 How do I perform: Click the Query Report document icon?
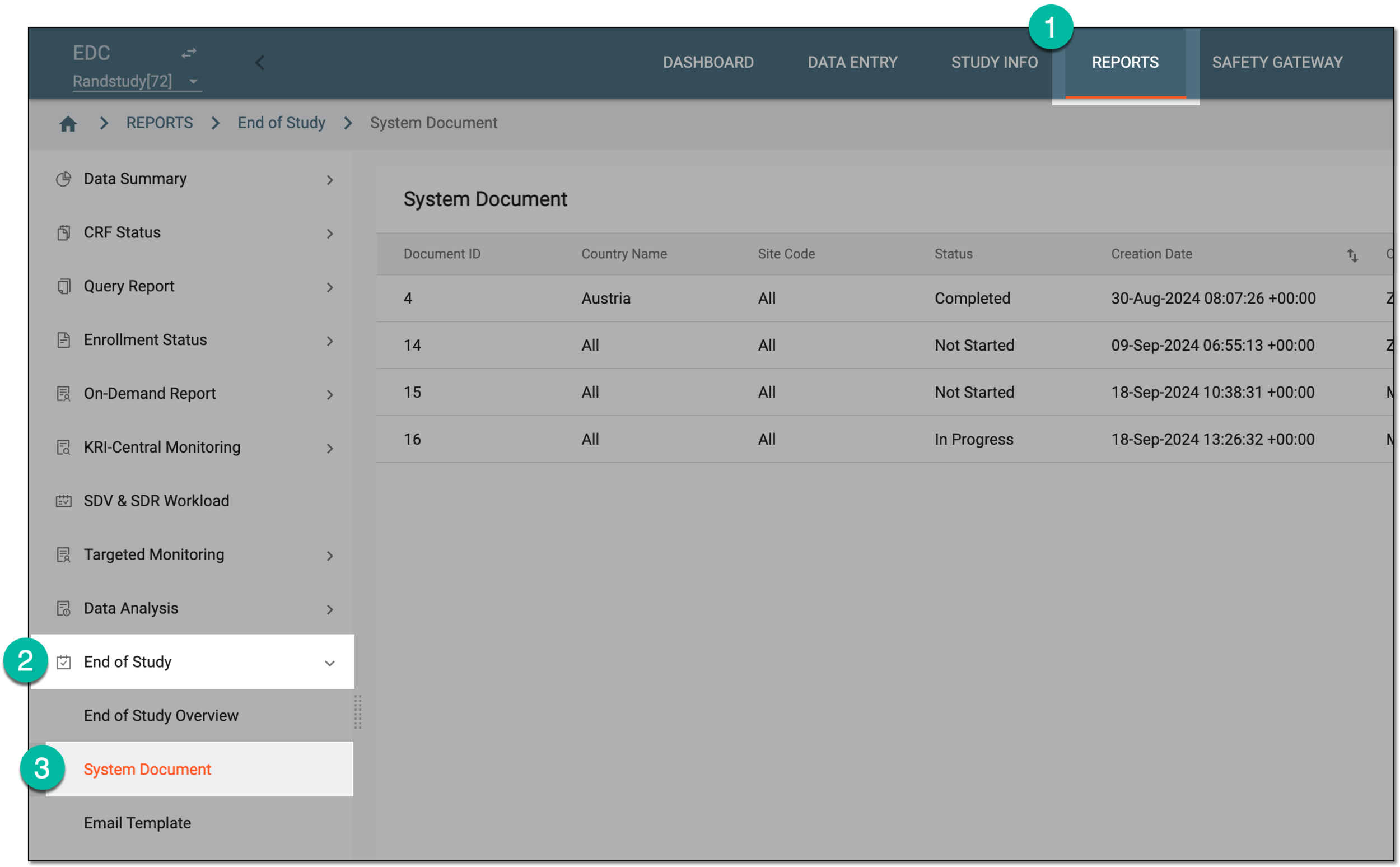[x=64, y=287]
